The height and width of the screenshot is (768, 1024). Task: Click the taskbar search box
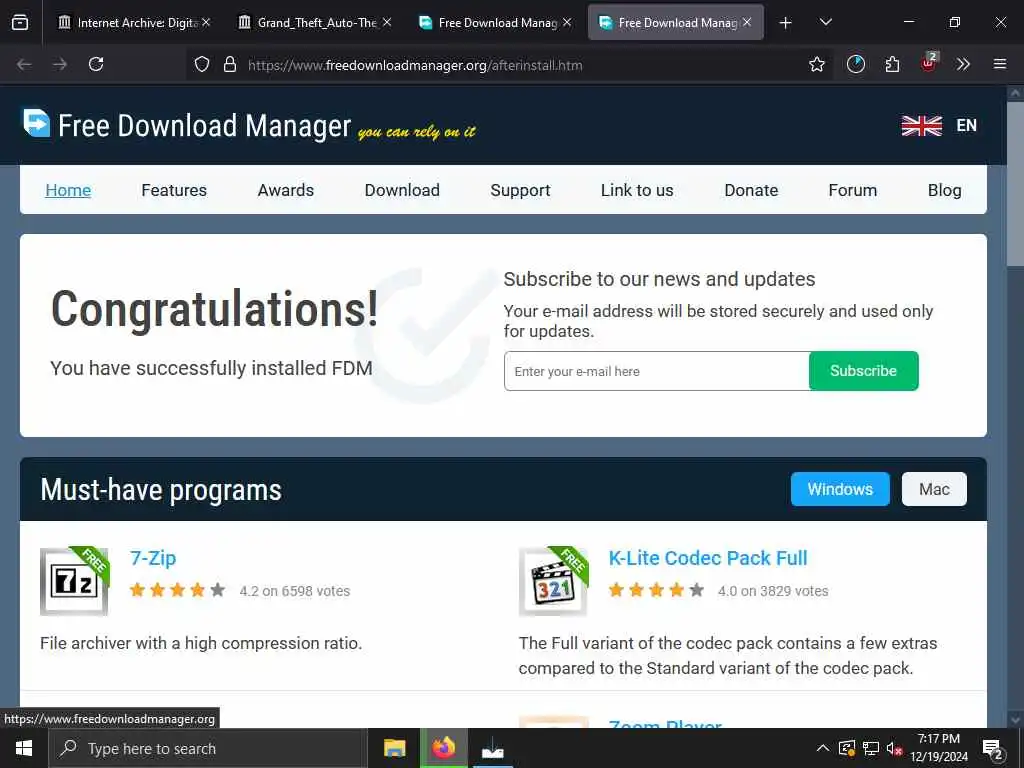pyautogui.click(x=208, y=748)
